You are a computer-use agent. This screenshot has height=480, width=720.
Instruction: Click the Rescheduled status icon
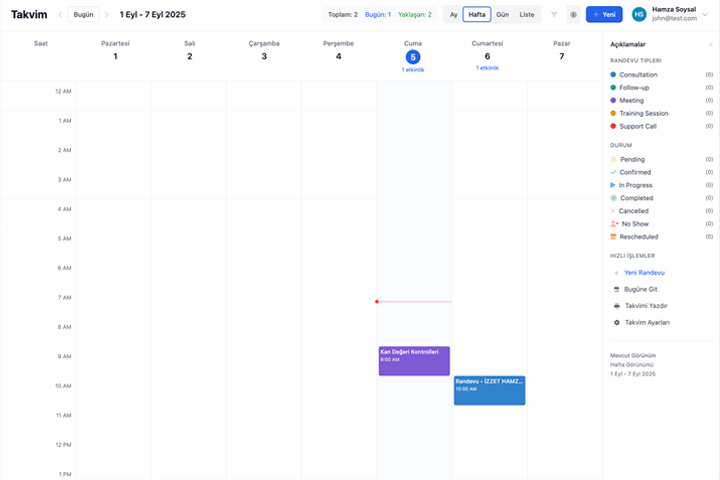(x=613, y=237)
